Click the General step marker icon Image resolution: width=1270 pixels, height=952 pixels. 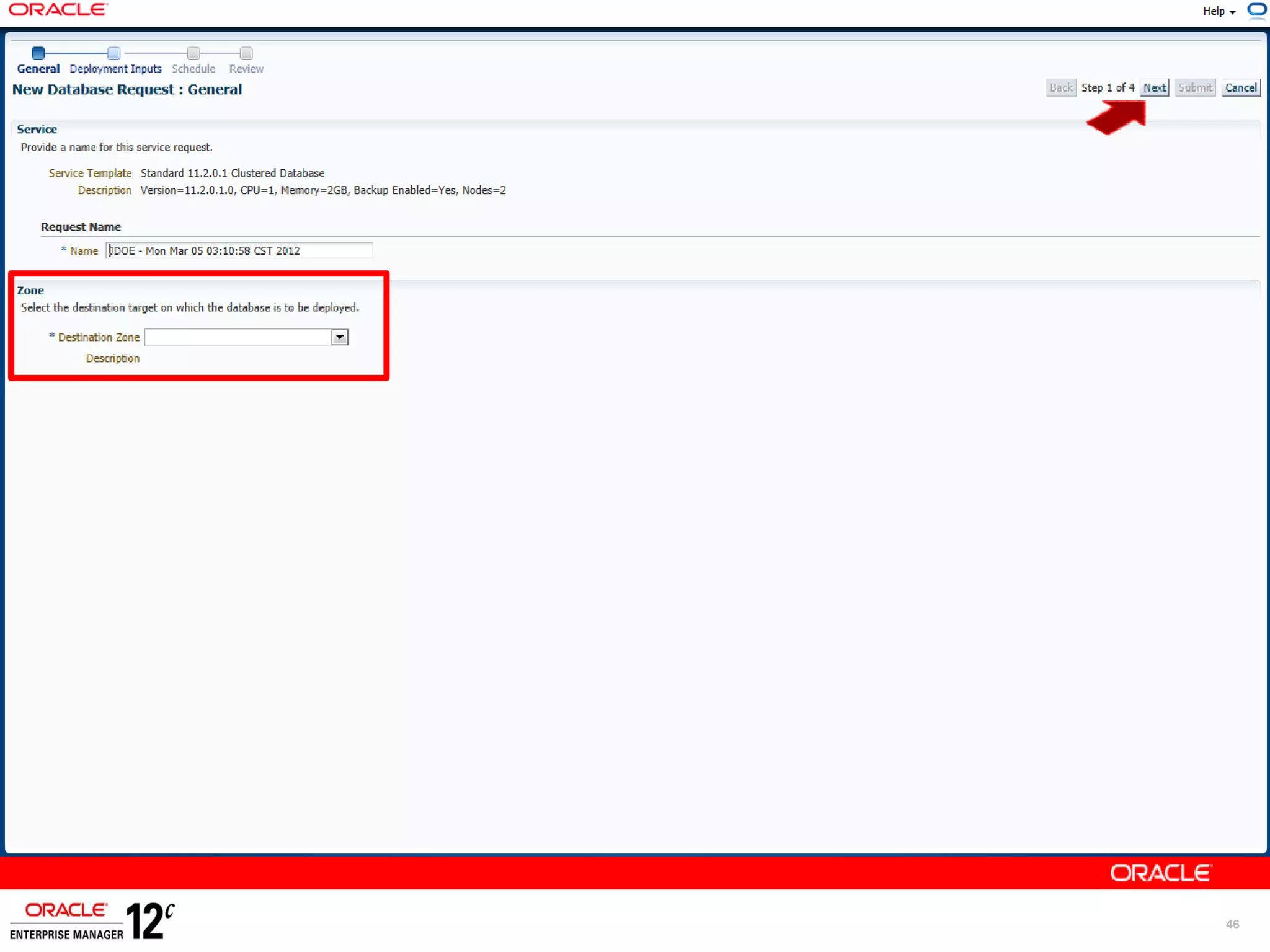coord(38,53)
